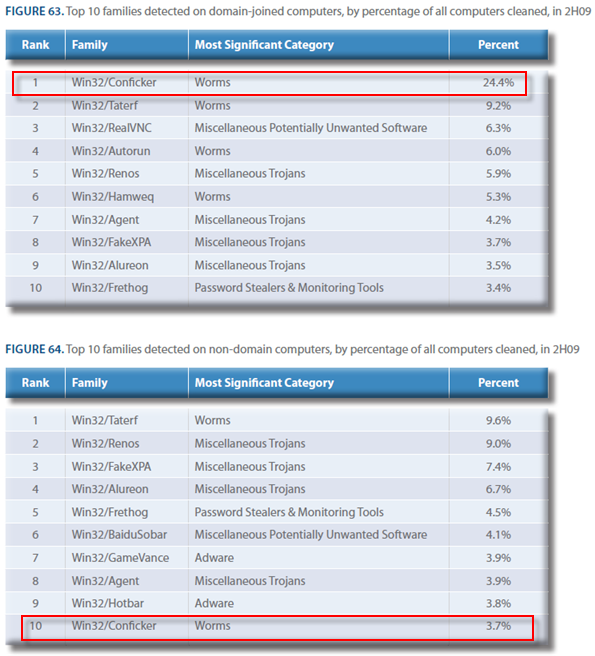Click category text in Win32/RealVNC row
Screen dimensions: 595x656
(311, 128)
